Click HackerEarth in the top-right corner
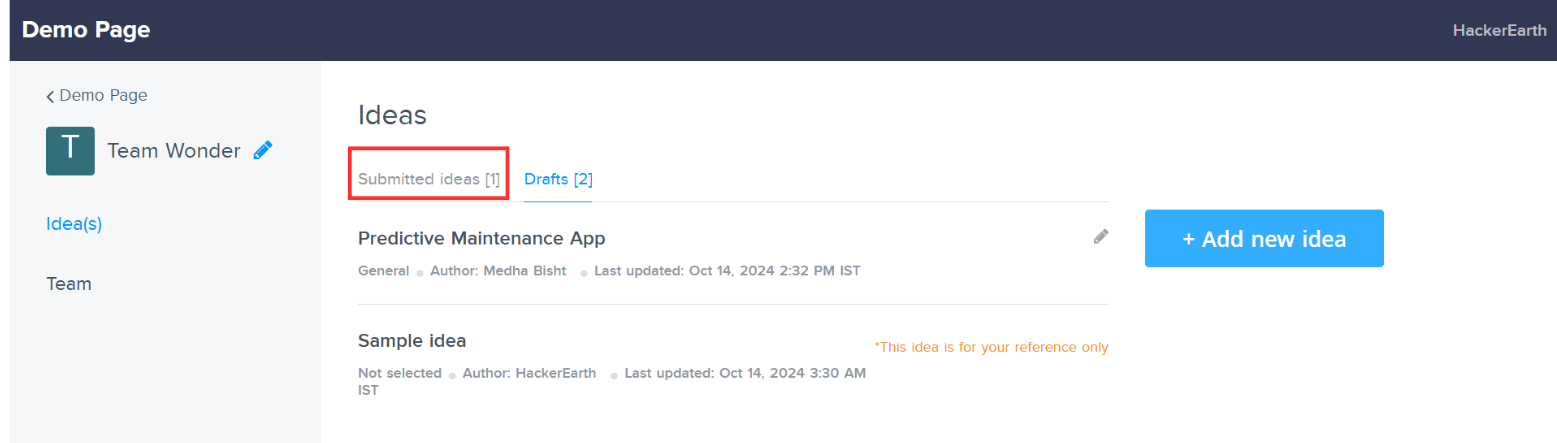This screenshot has width=1557, height=443. pyautogui.click(x=1498, y=31)
